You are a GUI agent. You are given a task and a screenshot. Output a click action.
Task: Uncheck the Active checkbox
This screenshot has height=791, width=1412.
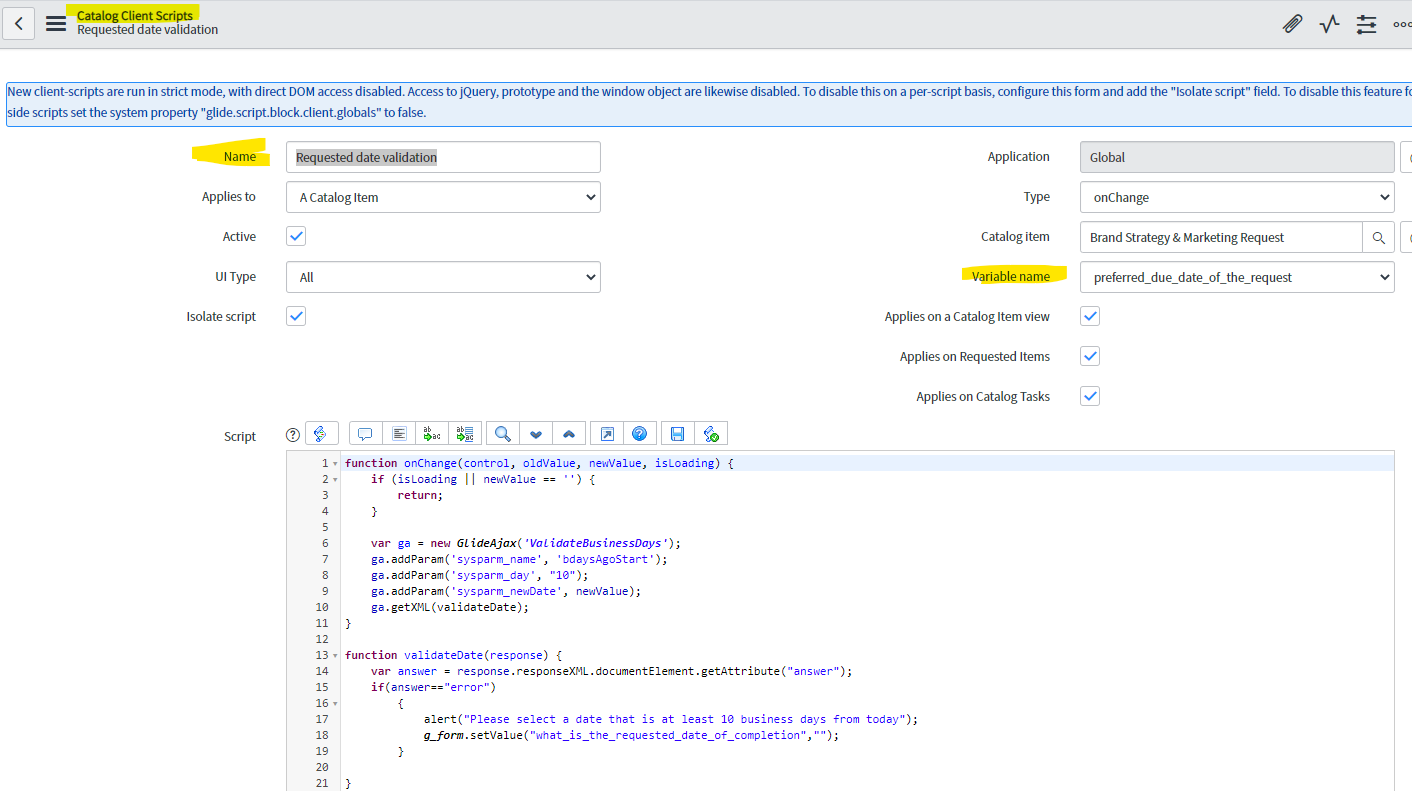[296, 237]
